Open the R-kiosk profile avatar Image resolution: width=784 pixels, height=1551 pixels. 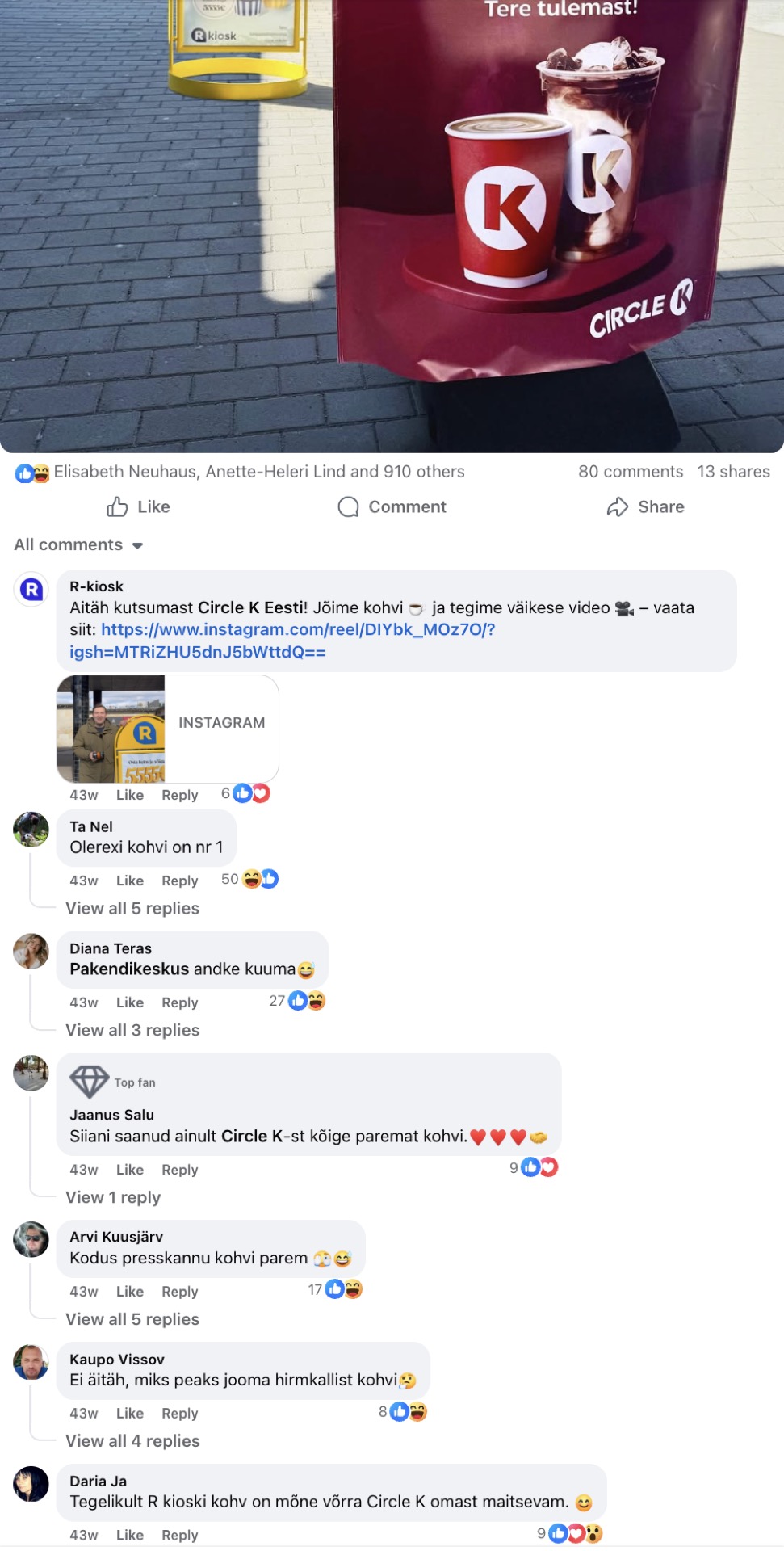coord(31,589)
